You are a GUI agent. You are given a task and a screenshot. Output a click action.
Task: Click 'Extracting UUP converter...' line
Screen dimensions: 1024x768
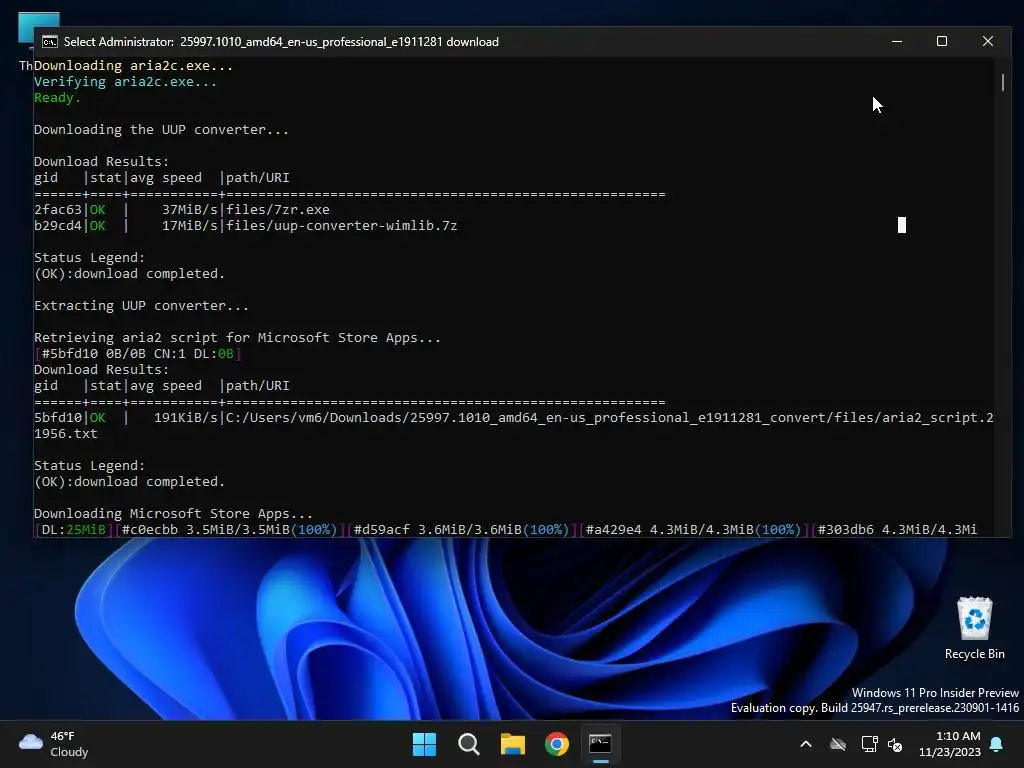141,306
